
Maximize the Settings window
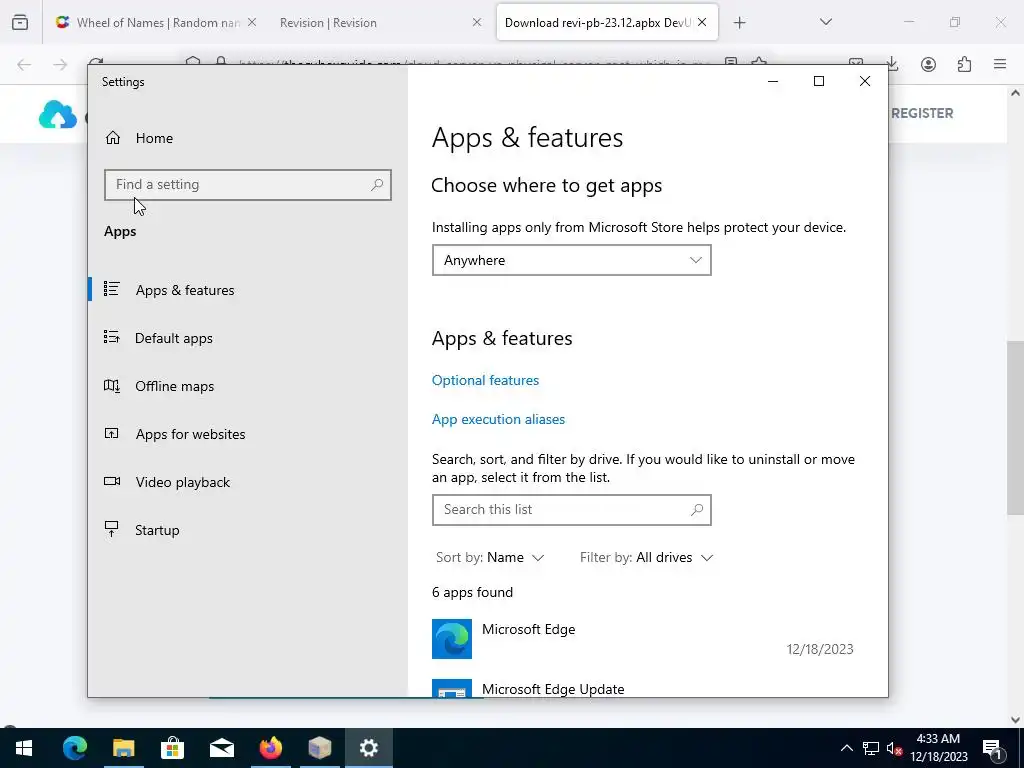tap(819, 81)
